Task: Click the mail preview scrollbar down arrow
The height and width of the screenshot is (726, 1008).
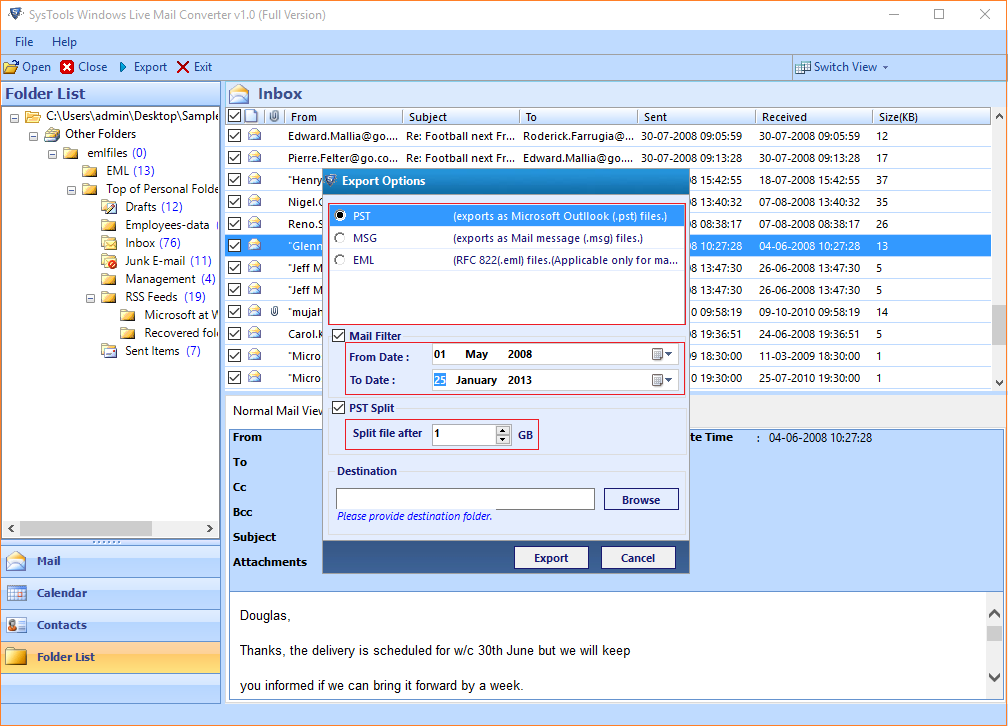Action: (x=994, y=677)
